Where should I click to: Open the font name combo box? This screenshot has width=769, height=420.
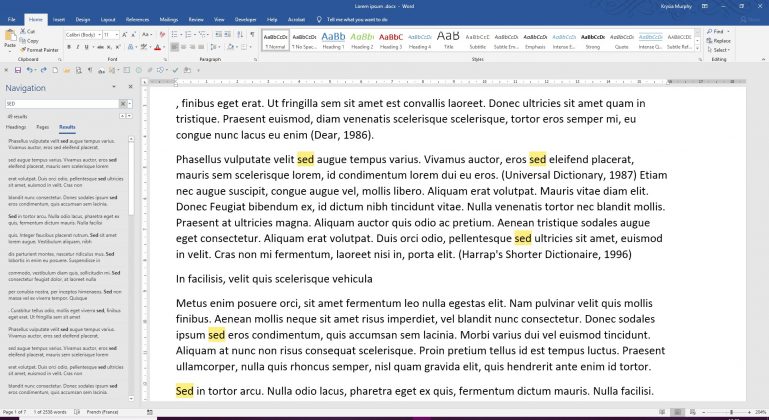[83, 35]
